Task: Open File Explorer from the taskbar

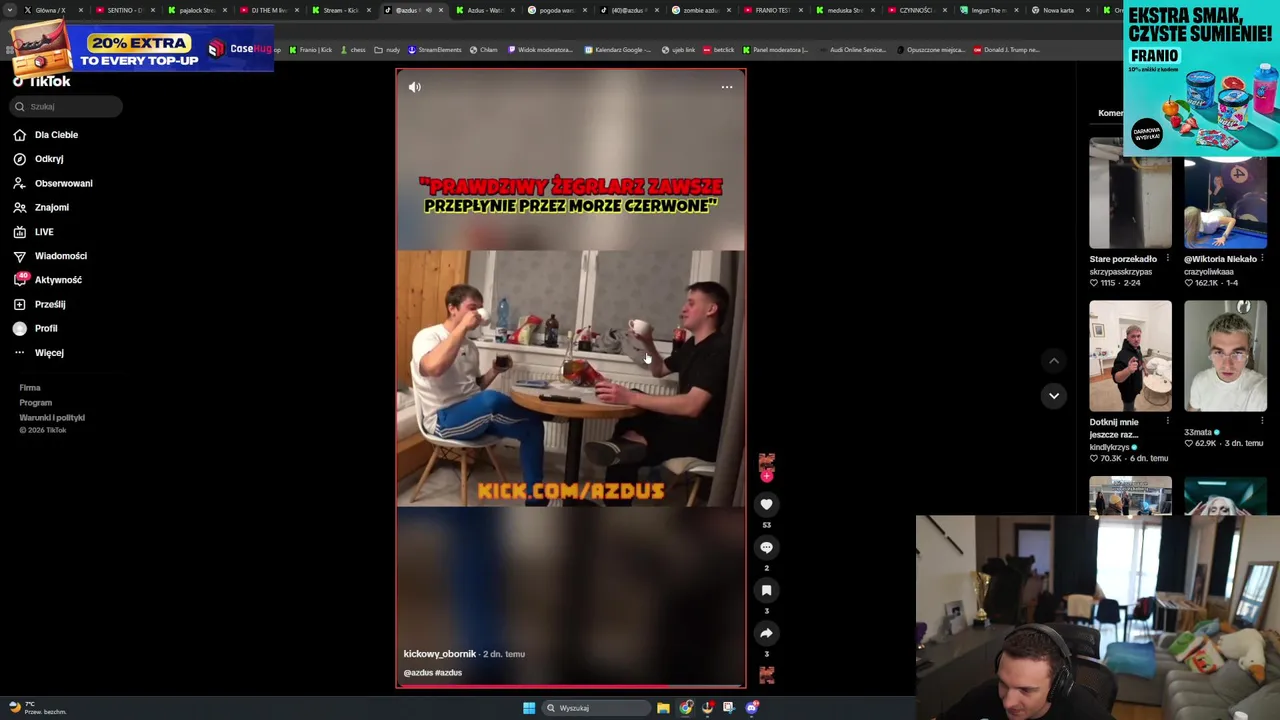Action: pos(663,708)
